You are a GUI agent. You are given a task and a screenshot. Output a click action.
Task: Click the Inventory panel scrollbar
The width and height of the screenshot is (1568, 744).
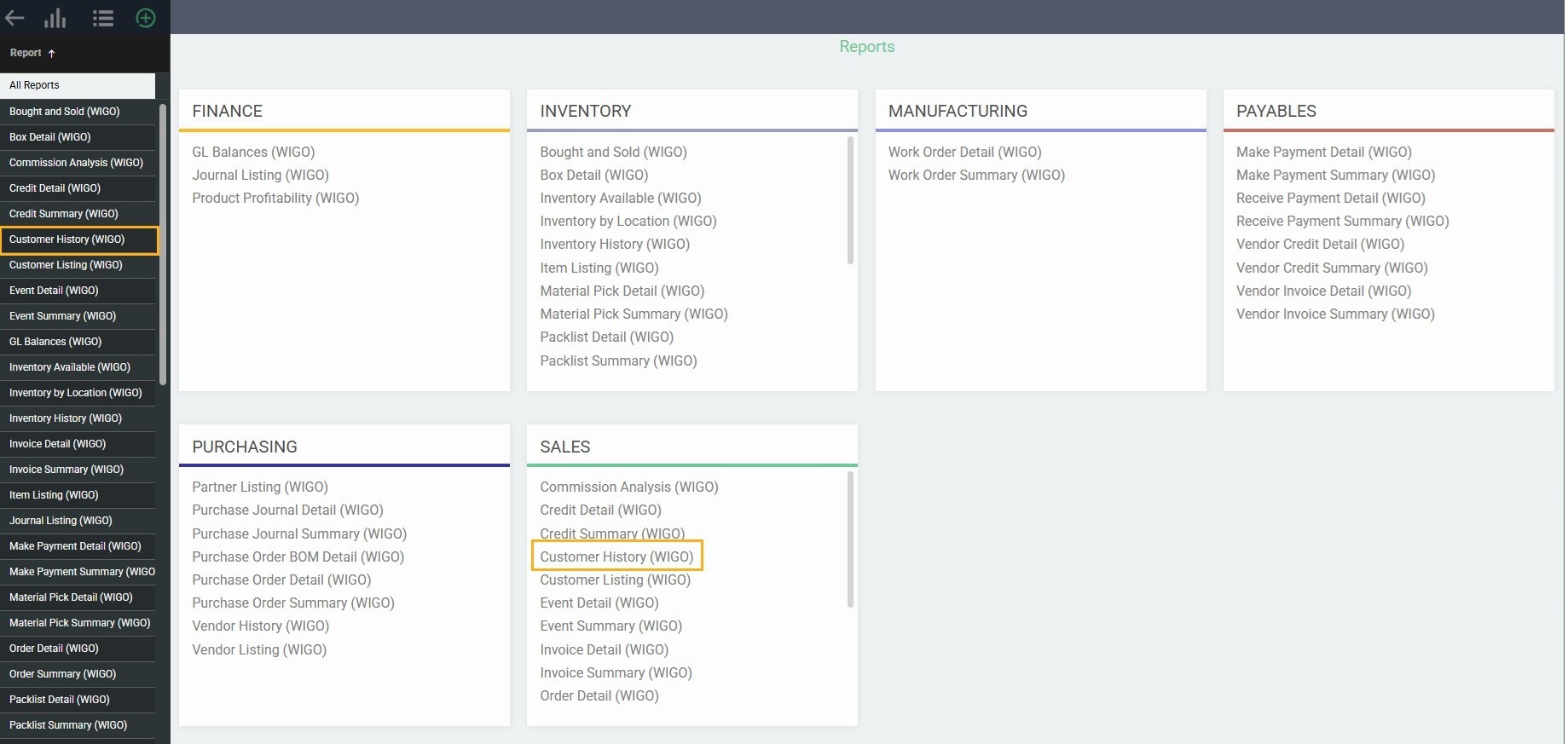850,200
